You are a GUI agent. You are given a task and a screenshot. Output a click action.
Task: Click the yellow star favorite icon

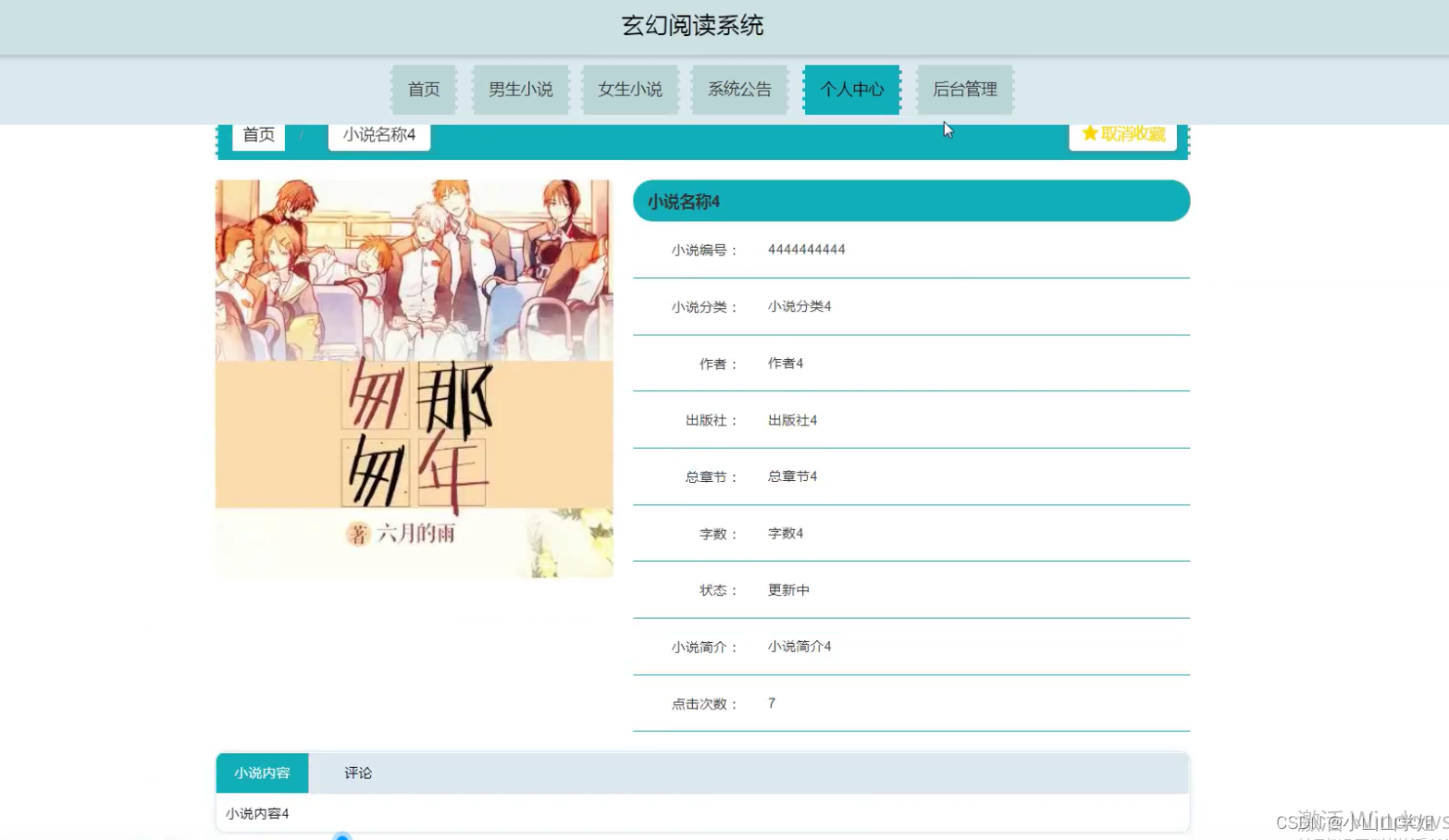pos(1089,133)
